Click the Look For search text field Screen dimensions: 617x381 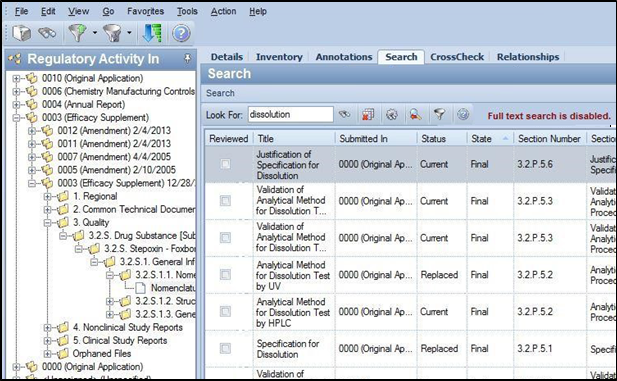coord(290,115)
